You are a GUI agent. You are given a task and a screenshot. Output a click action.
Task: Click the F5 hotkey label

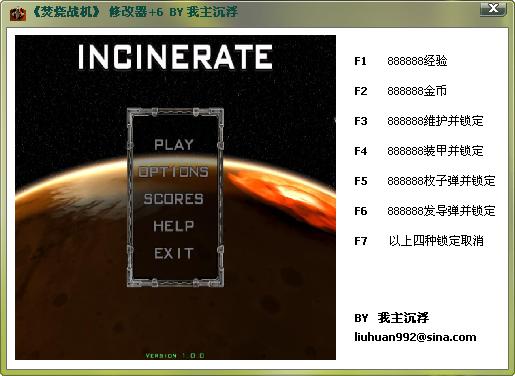coord(361,181)
